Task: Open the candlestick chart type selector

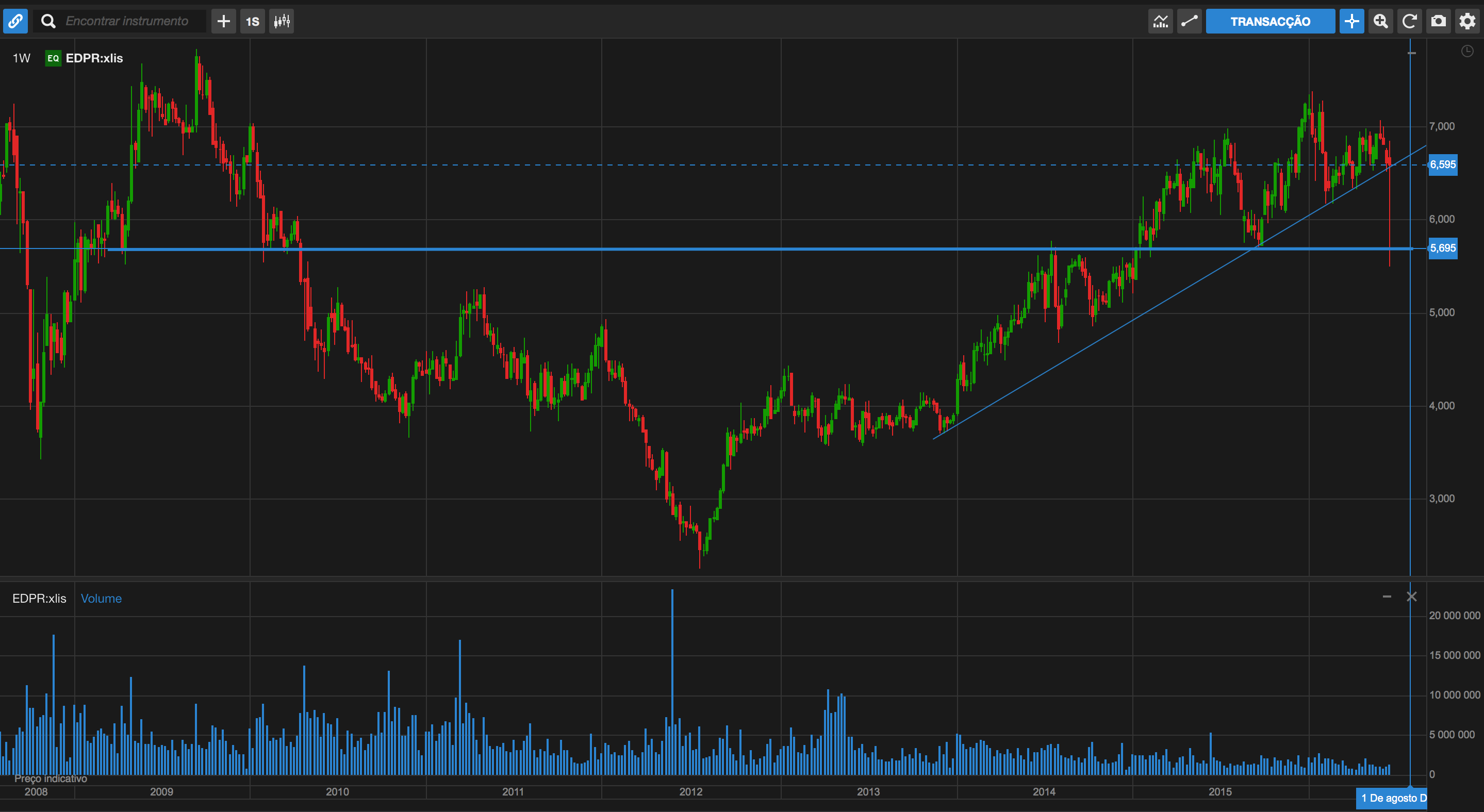Action: point(282,21)
